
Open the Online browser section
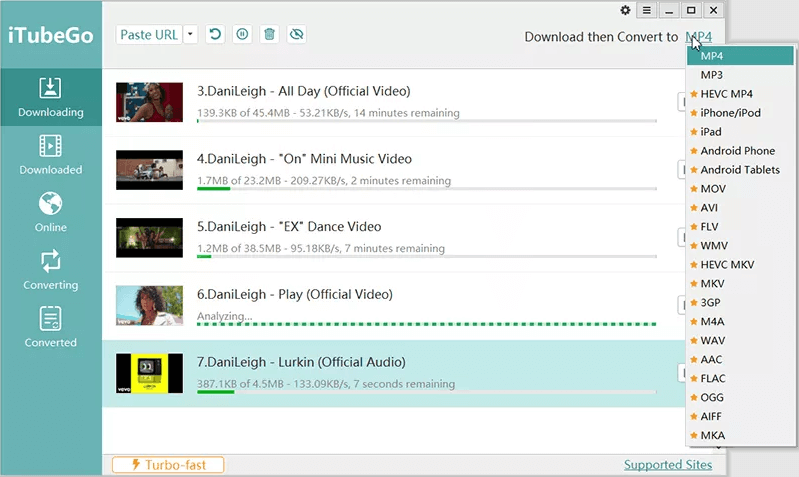50,213
